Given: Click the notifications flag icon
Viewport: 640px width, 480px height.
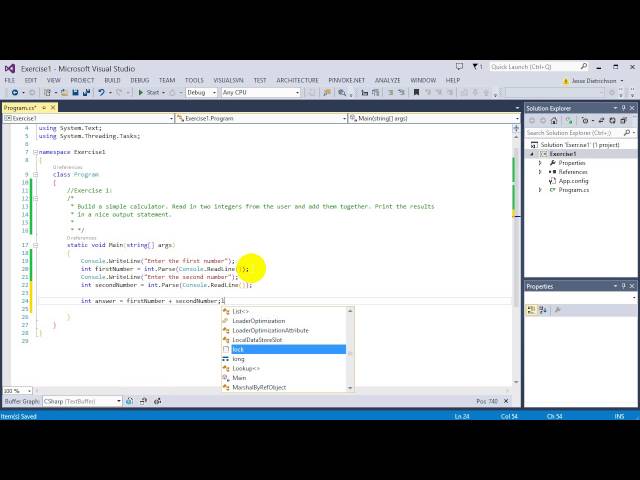Looking at the screenshot, I should coord(476,67).
